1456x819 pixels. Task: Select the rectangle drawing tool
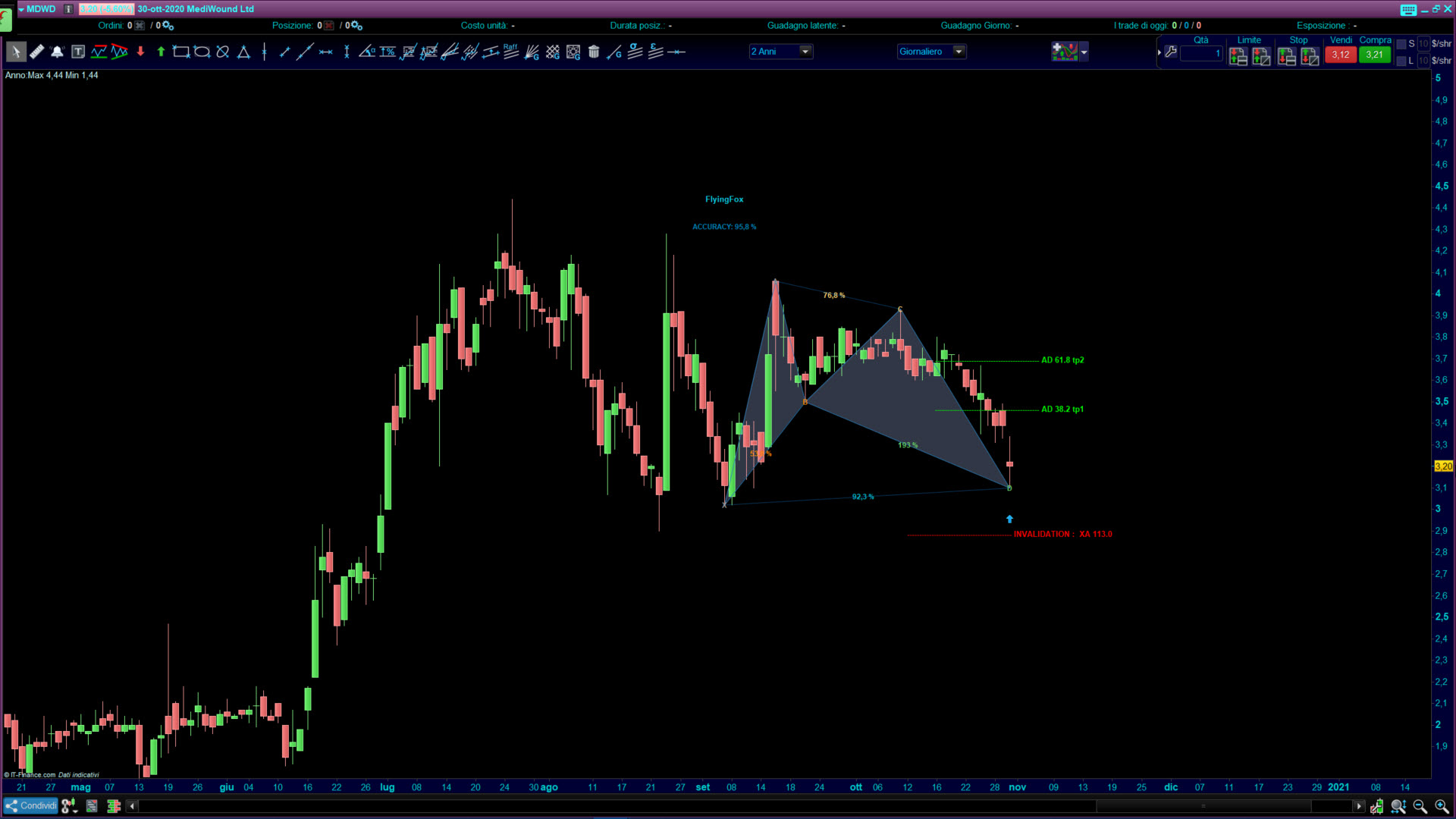click(x=181, y=52)
